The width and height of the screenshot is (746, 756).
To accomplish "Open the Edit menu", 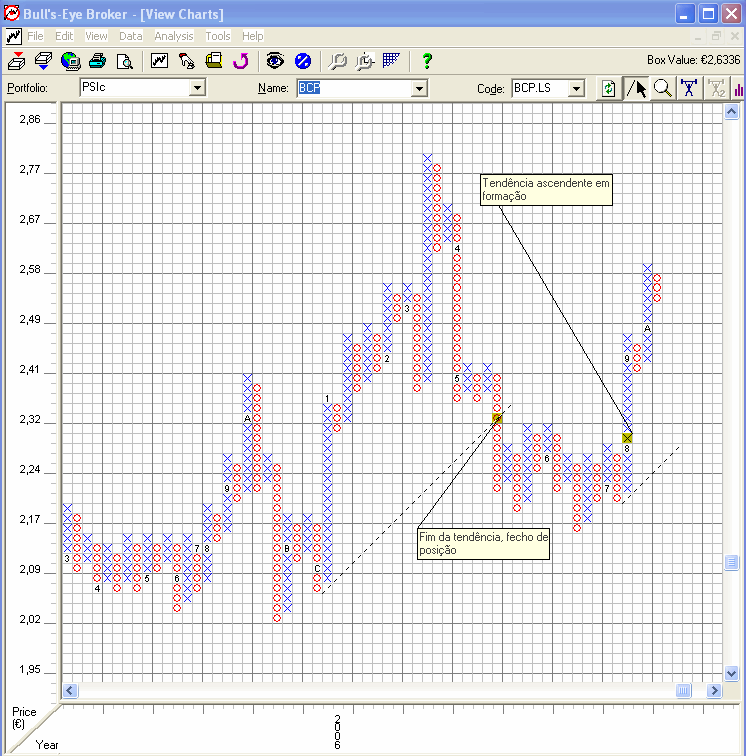I will [x=64, y=36].
